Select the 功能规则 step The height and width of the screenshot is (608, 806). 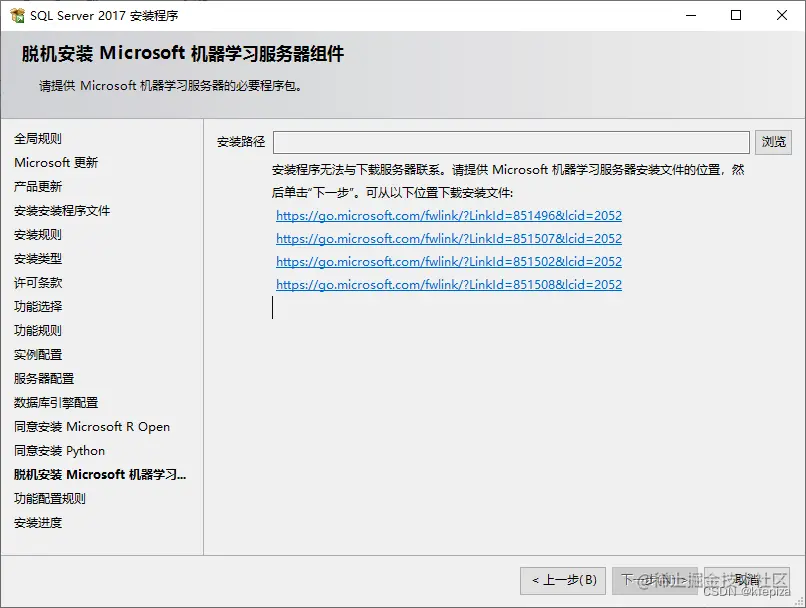(38, 330)
